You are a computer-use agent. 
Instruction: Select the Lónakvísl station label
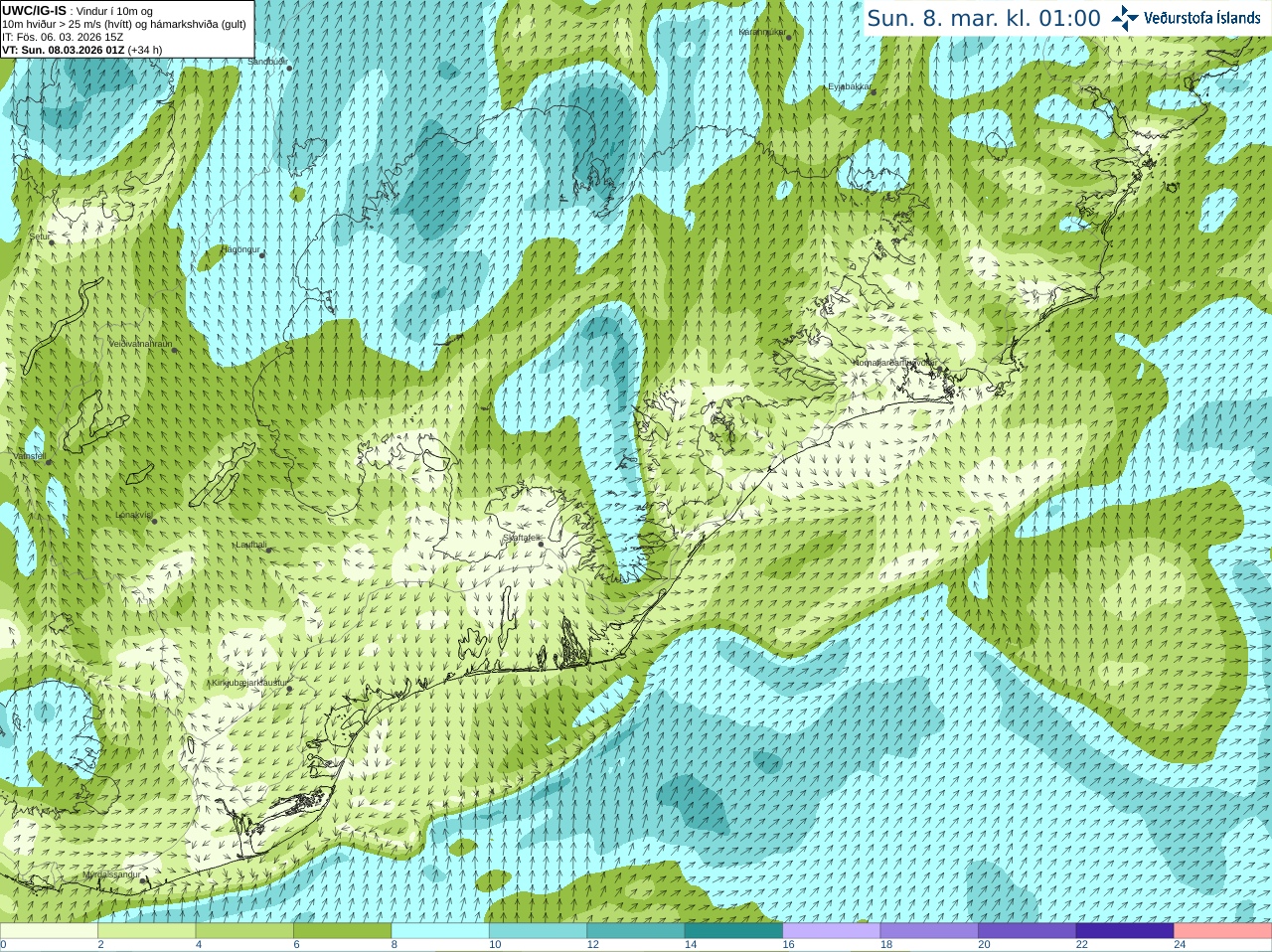(133, 515)
